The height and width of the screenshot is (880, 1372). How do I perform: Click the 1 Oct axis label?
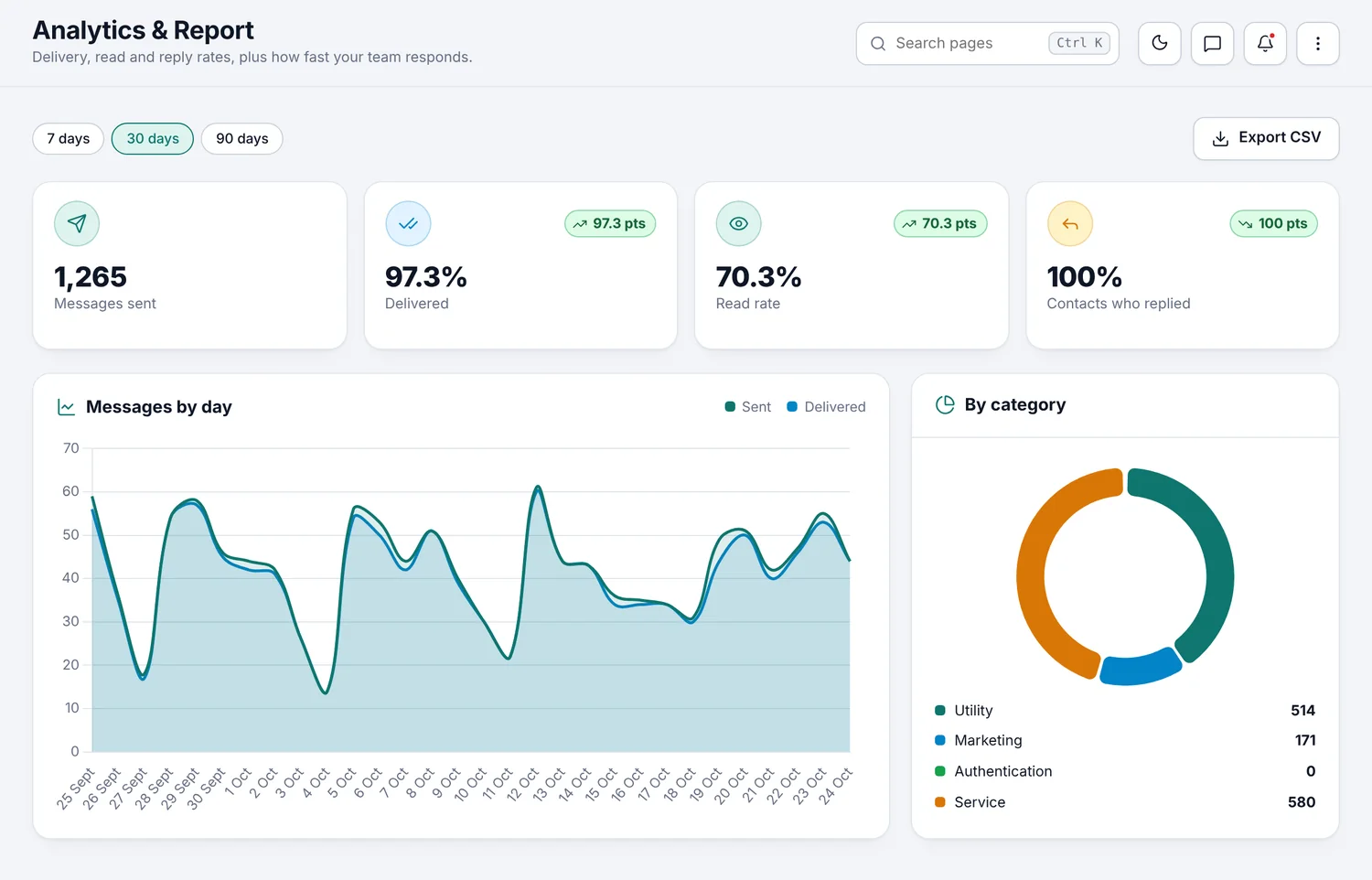[238, 783]
